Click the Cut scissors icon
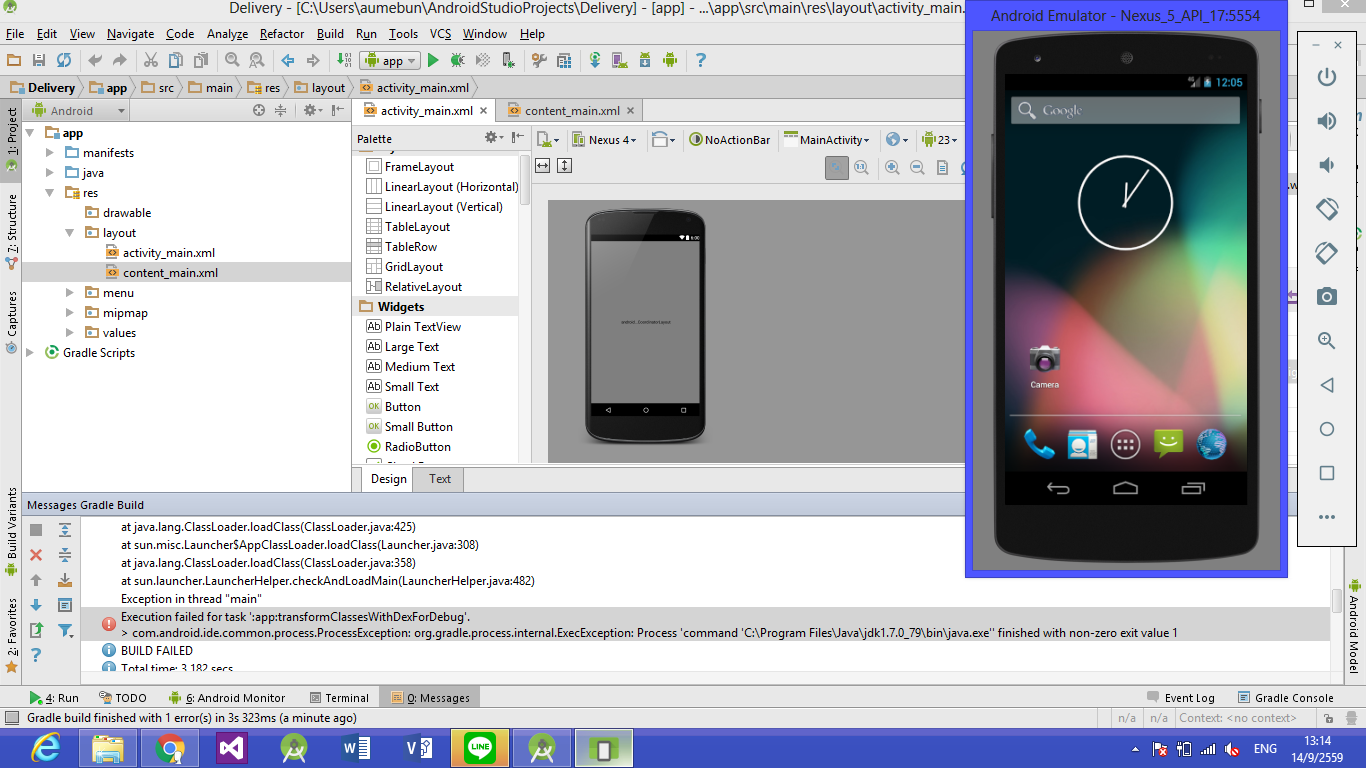The height and width of the screenshot is (768, 1366). point(150,60)
